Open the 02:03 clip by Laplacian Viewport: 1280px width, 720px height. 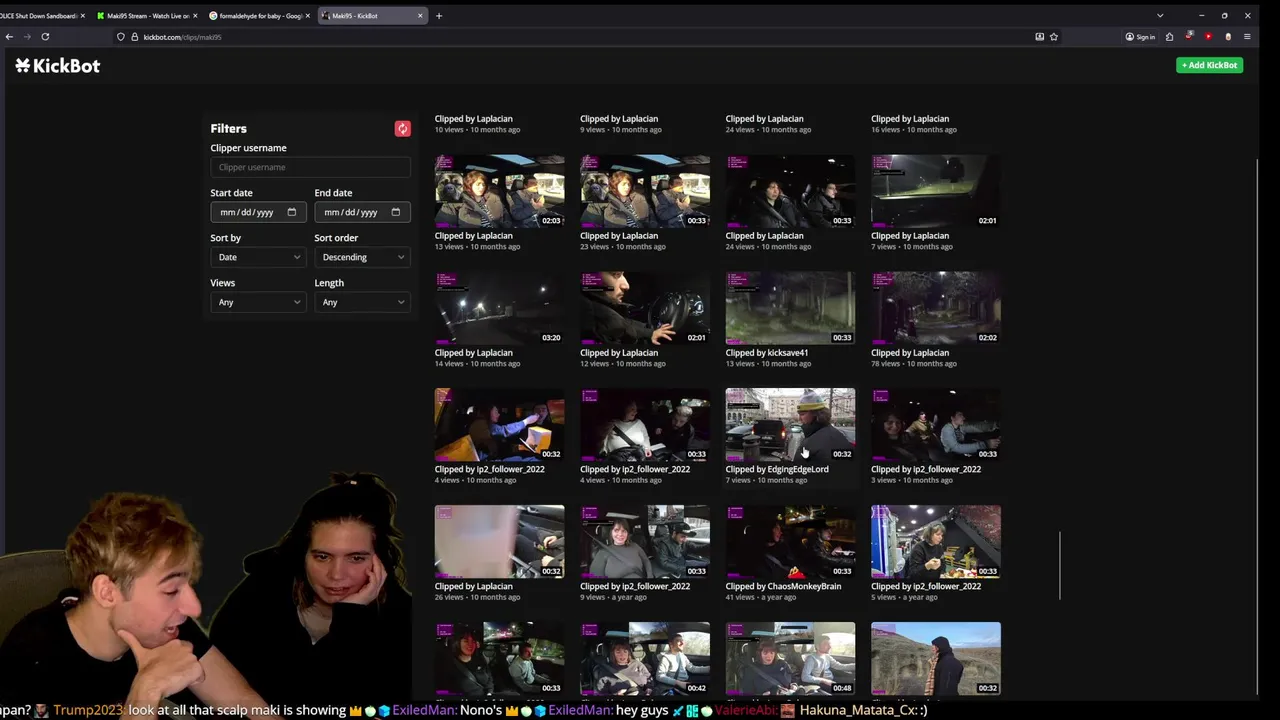click(x=499, y=191)
